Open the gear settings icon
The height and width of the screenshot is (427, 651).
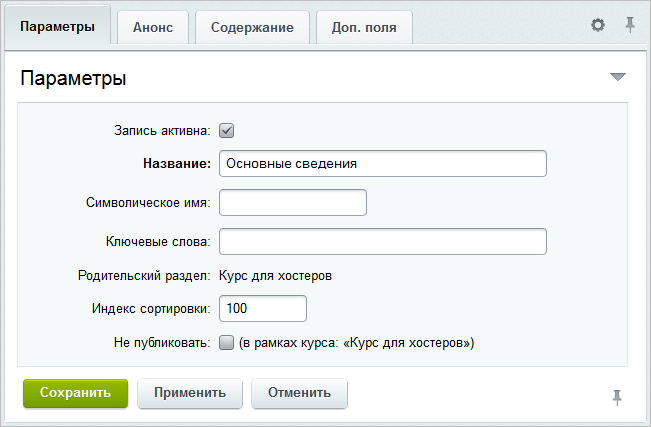click(598, 25)
